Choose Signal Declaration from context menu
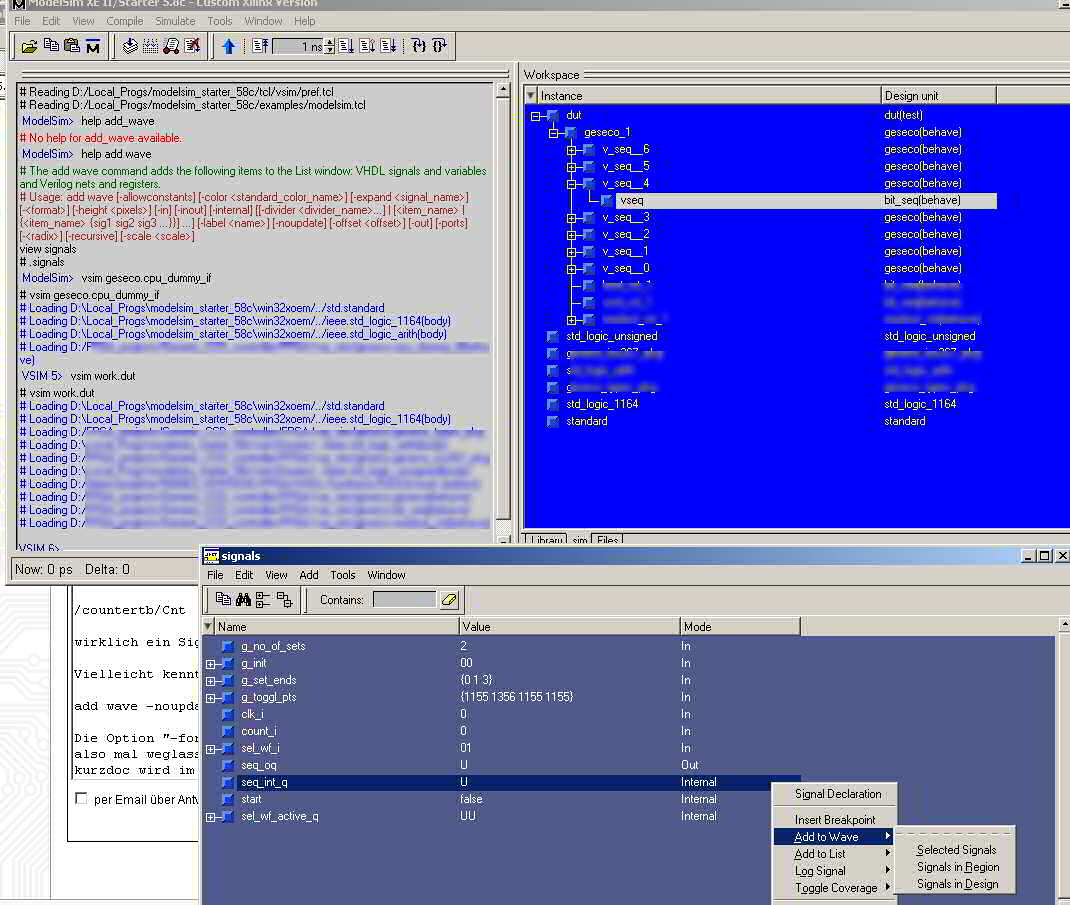Viewport: 1070px width, 905px height. click(837, 794)
